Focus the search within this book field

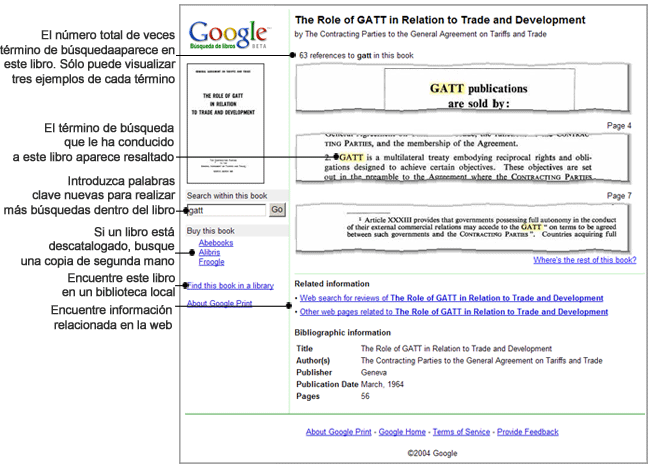tap(226, 210)
